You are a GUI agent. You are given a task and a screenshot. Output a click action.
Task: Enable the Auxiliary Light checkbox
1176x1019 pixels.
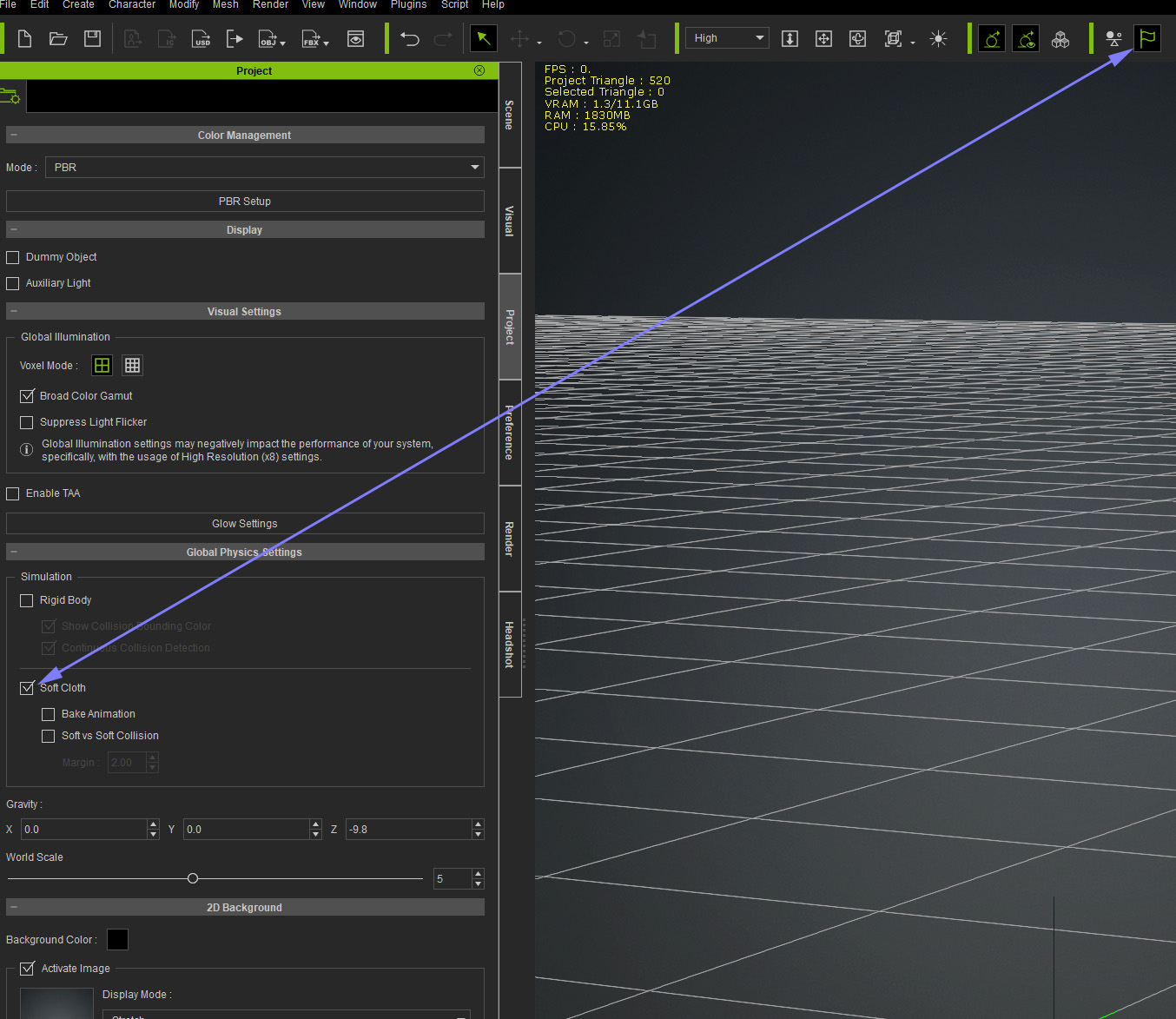[13, 283]
